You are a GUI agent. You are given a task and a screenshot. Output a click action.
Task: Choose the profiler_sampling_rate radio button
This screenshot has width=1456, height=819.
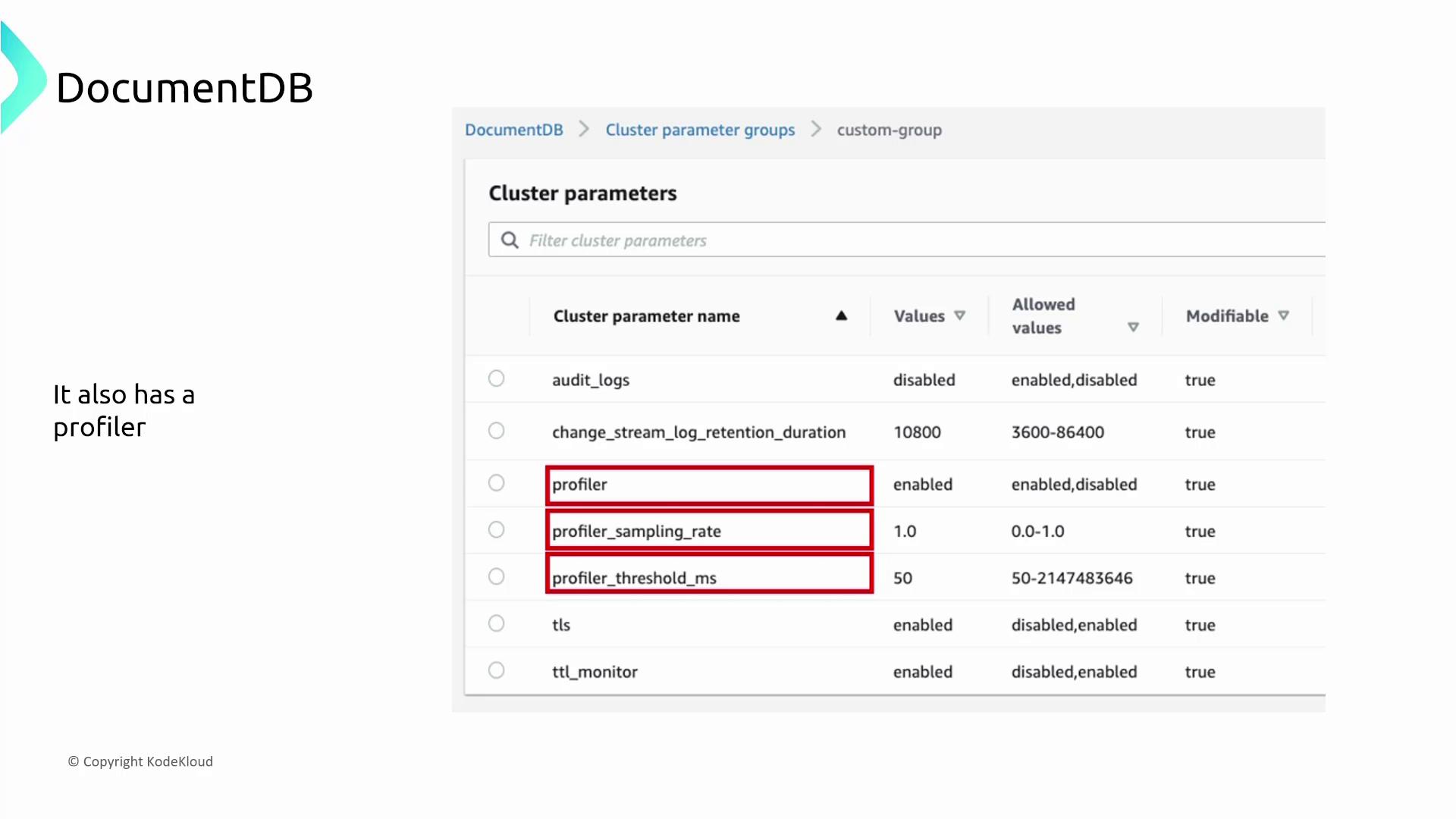pos(497,530)
